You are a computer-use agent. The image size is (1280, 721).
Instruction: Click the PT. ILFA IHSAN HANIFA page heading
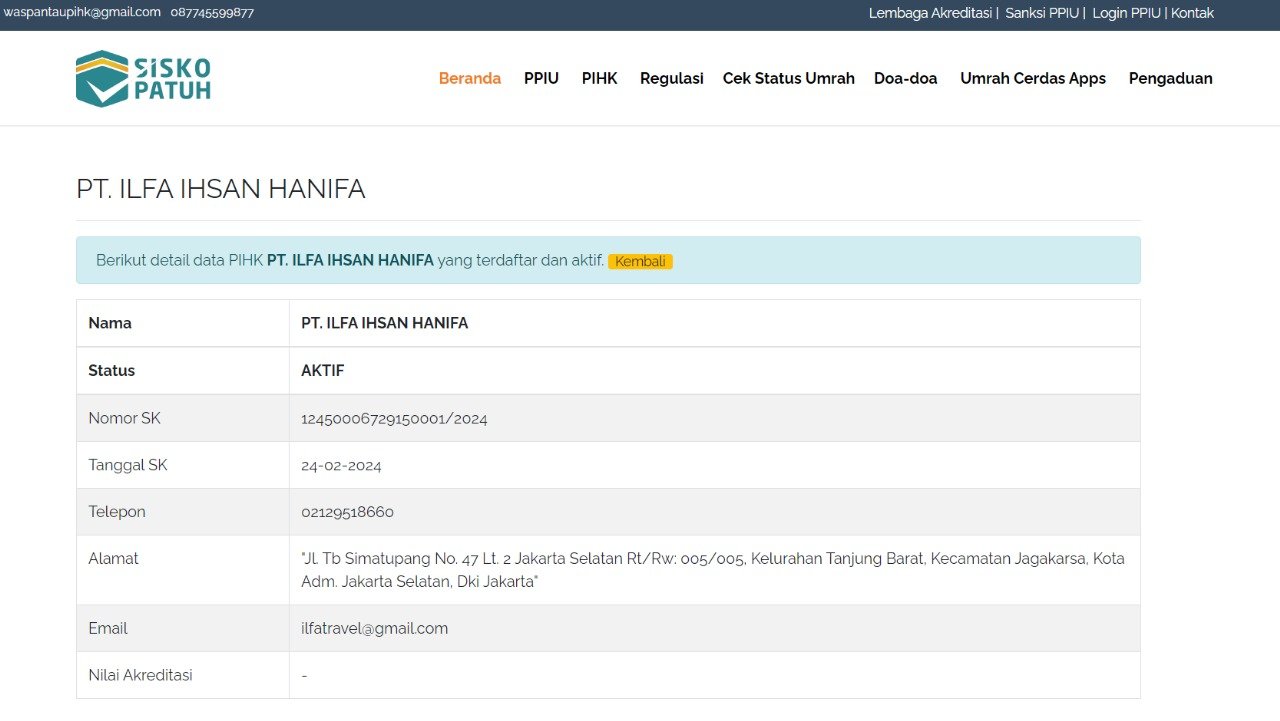(x=220, y=189)
